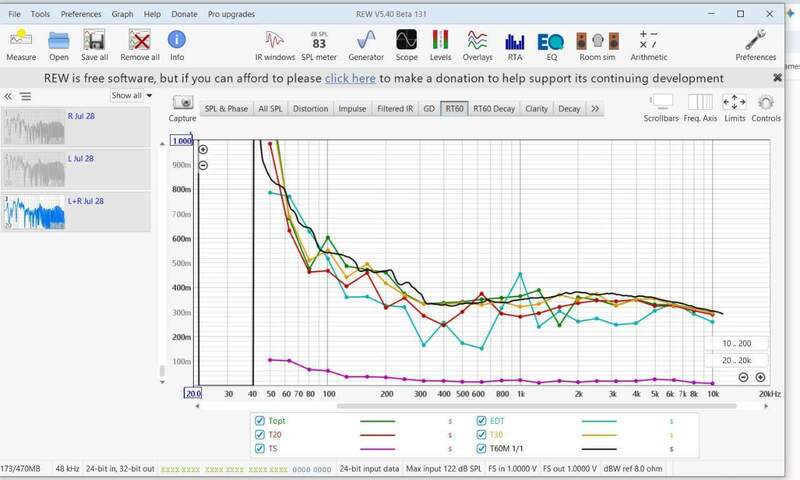Open the RTA analyzer

[x=515, y=45]
